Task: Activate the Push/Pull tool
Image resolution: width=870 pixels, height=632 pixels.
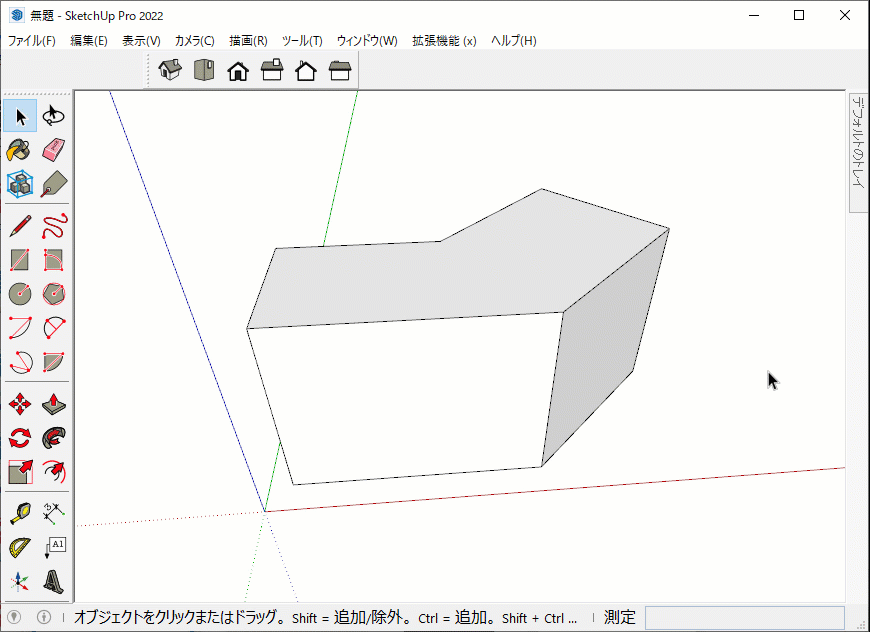Action: [54, 405]
